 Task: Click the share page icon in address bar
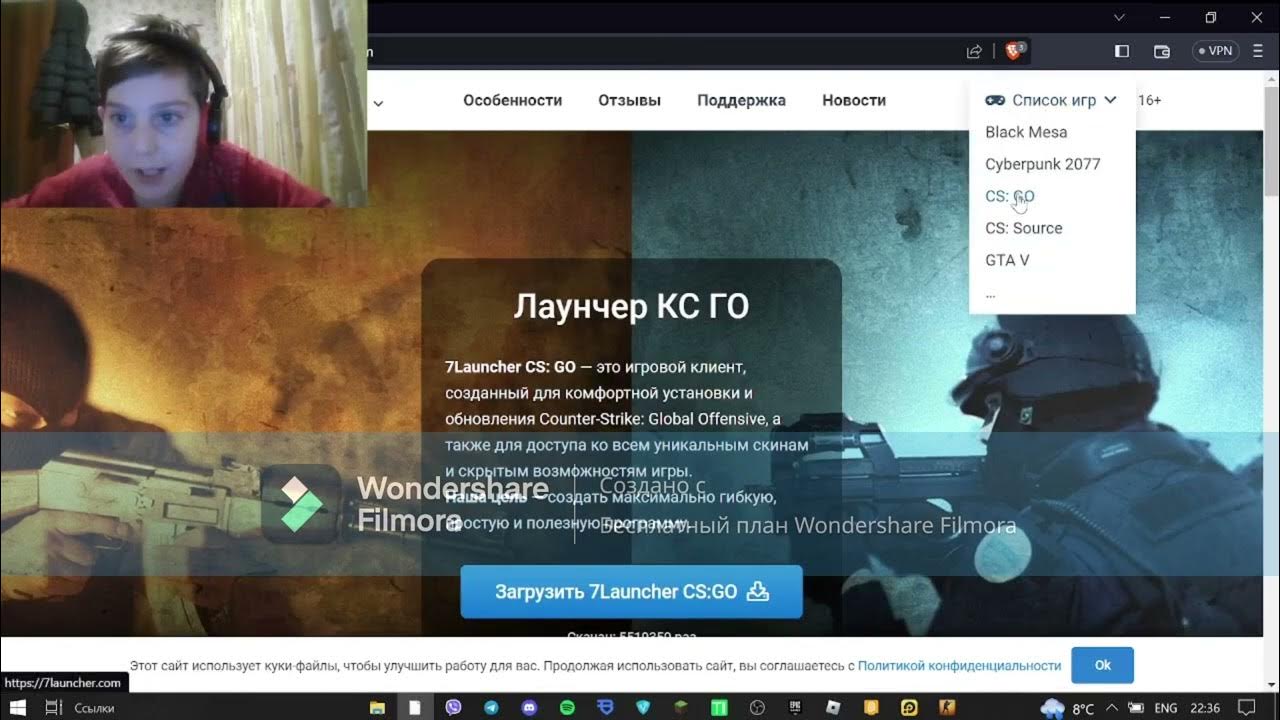click(x=974, y=51)
